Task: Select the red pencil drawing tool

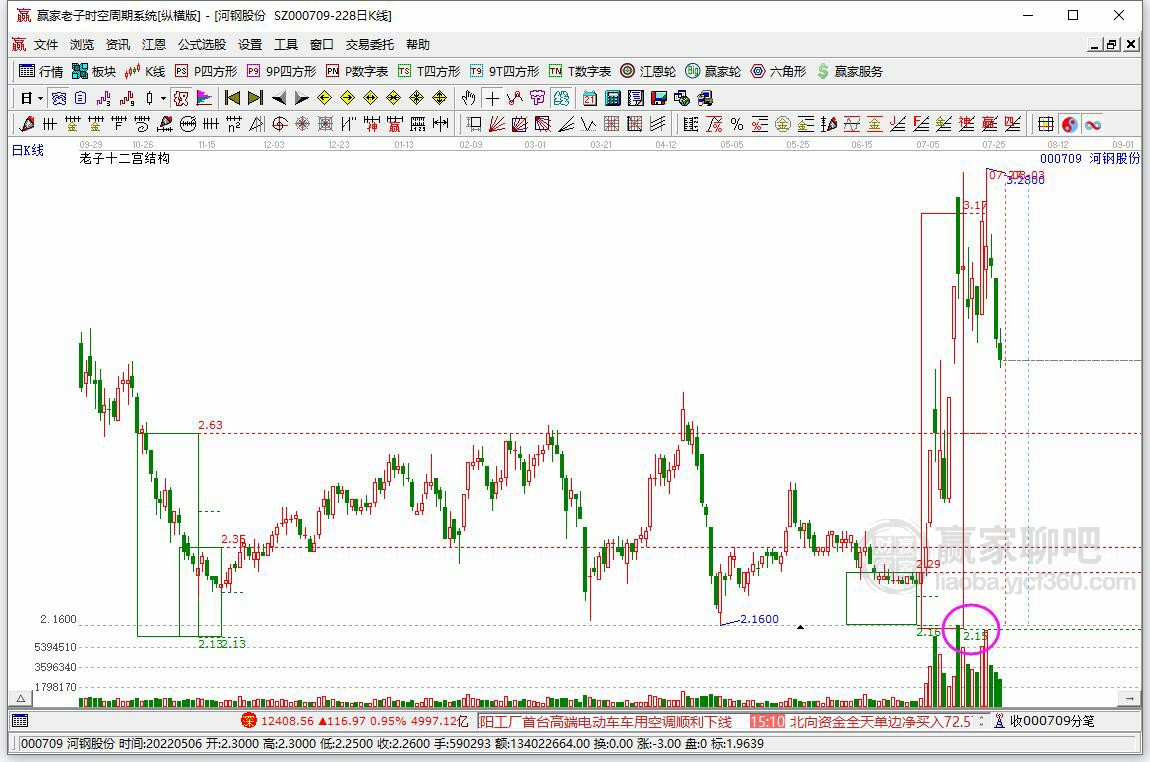Action: (27, 124)
